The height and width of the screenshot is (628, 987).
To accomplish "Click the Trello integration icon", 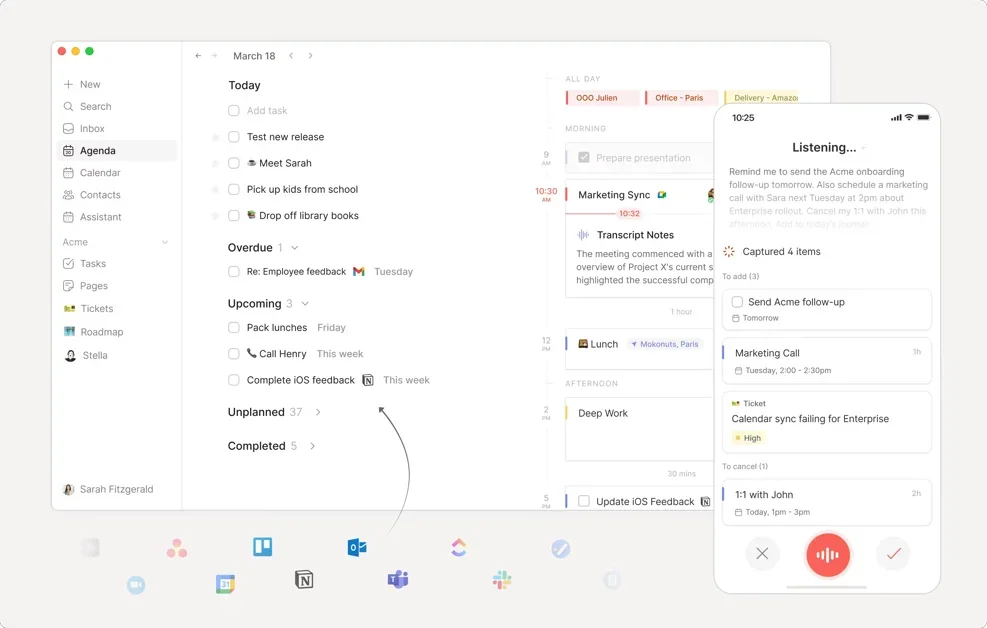I will (262, 547).
